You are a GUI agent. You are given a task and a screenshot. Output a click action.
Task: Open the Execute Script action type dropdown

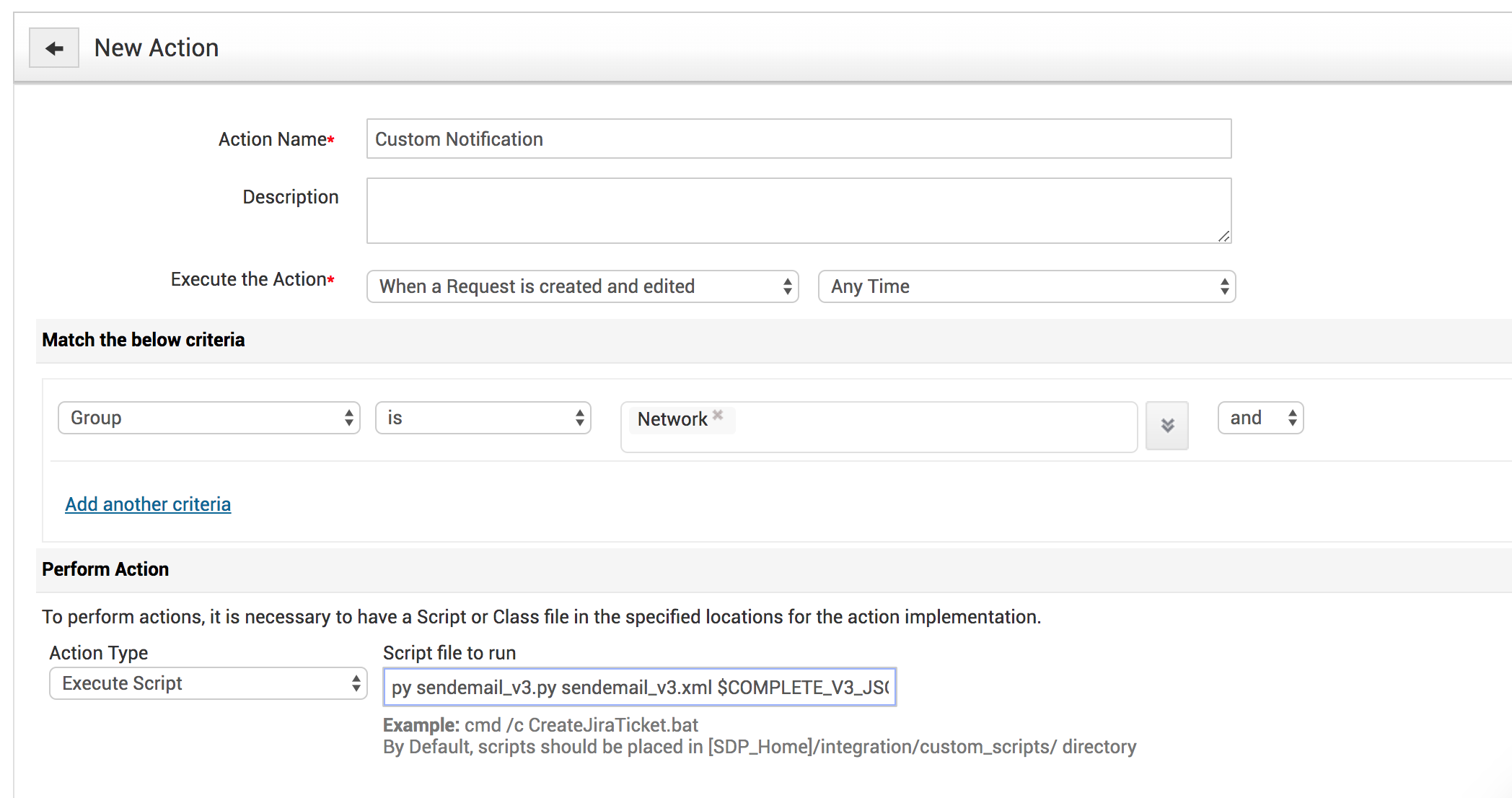pos(208,683)
